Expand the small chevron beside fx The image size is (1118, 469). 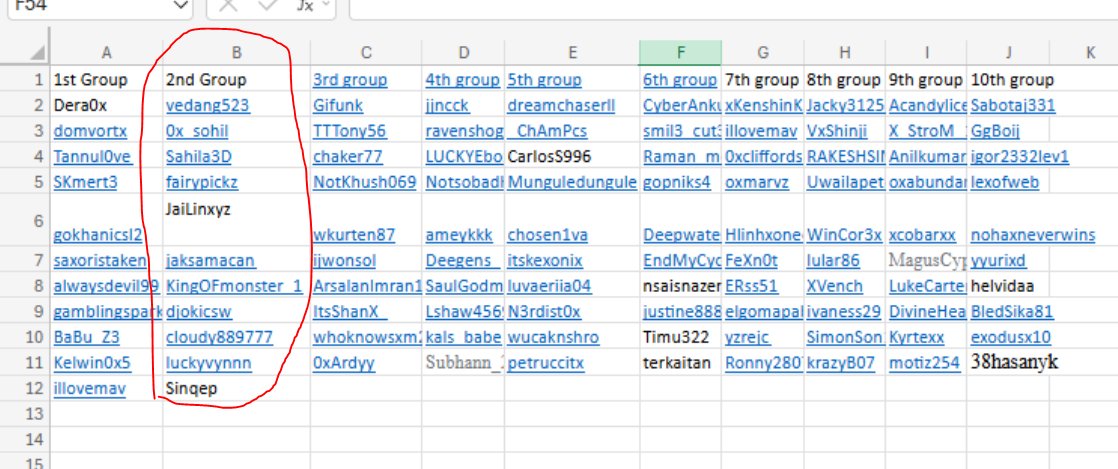point(325,5)
